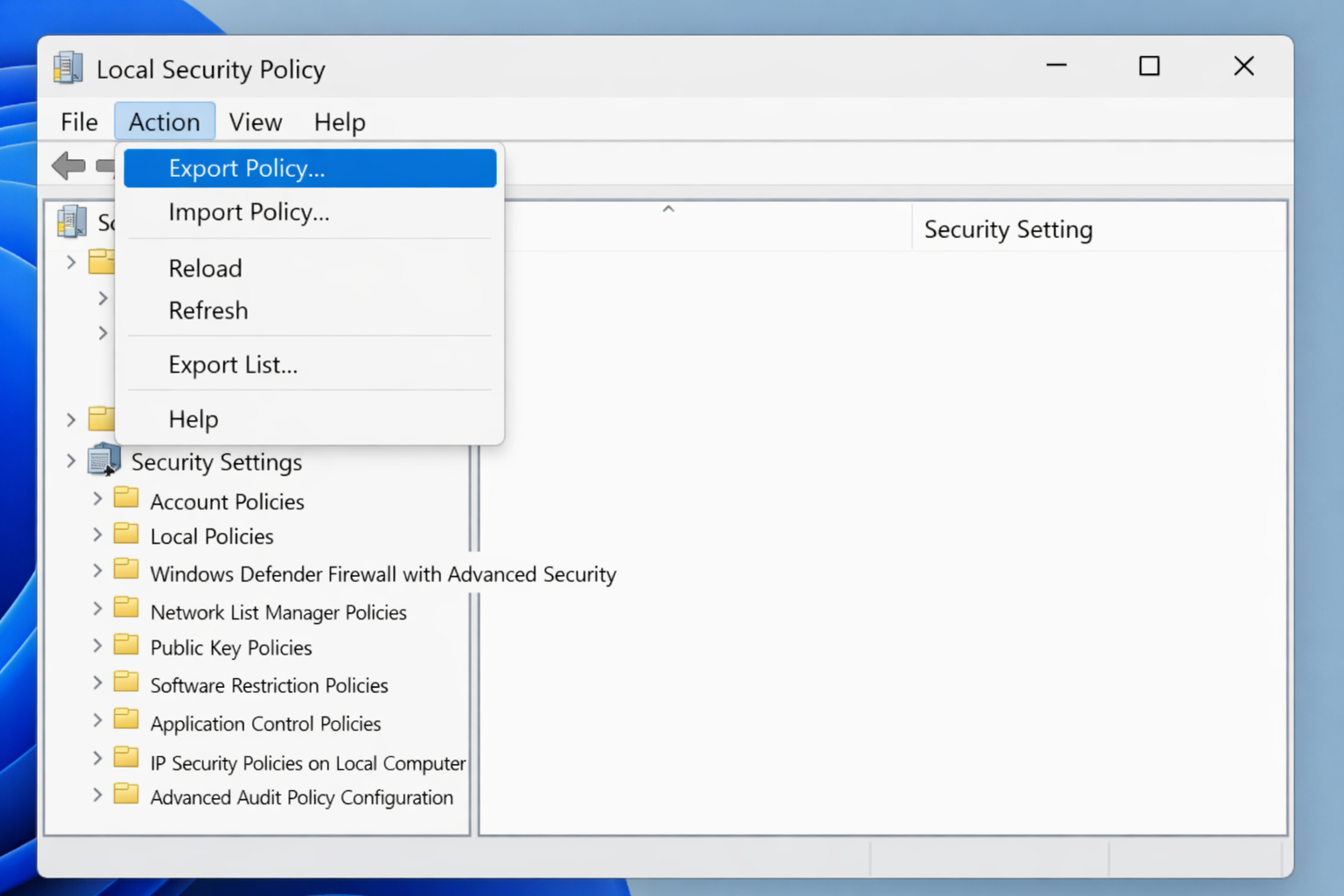Select Refresh in the Action menu
This screenshot has width=1344, height=896.
click(310, 310)
